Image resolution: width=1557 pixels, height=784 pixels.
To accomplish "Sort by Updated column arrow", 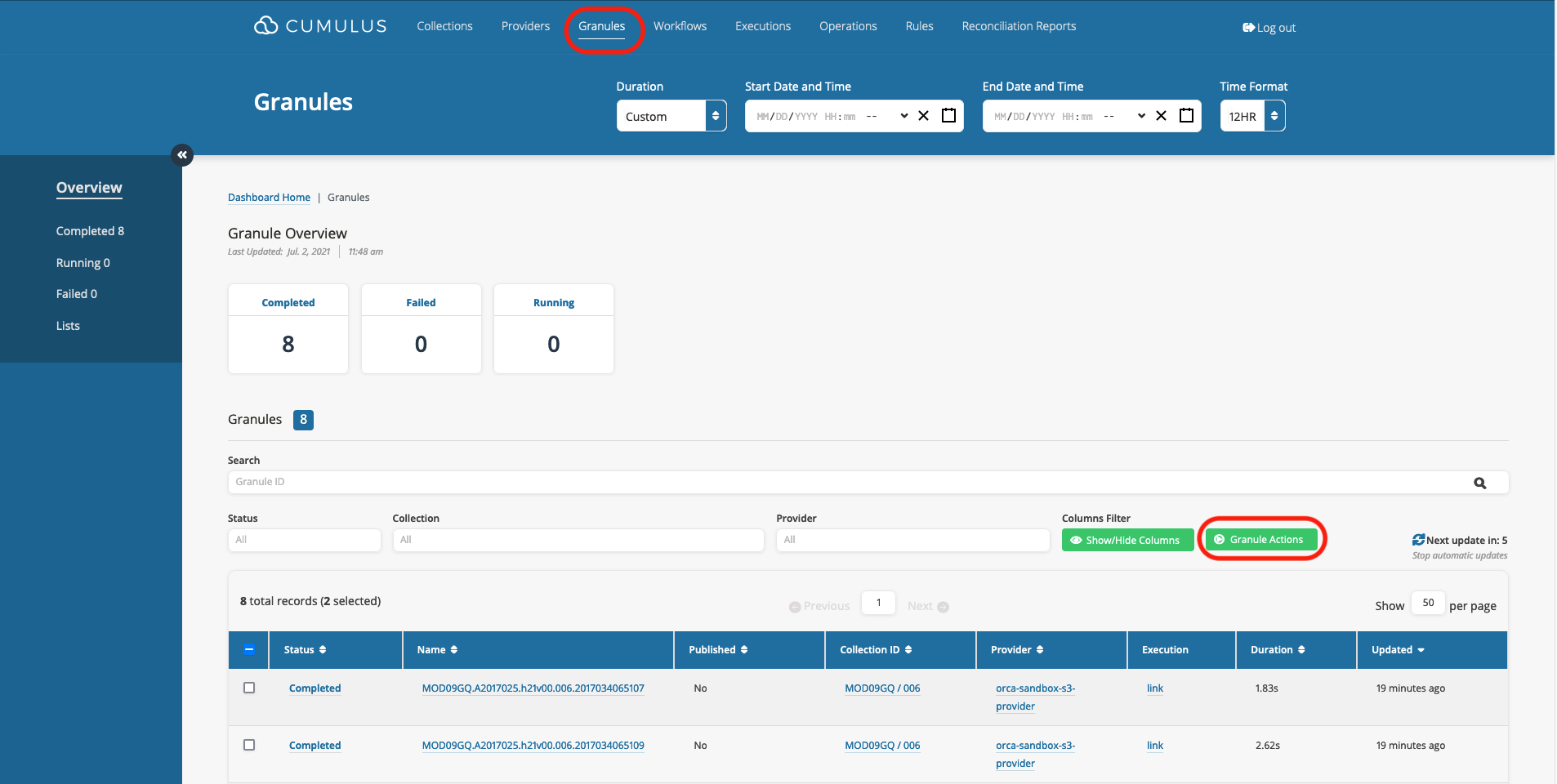I will 1421,650.
